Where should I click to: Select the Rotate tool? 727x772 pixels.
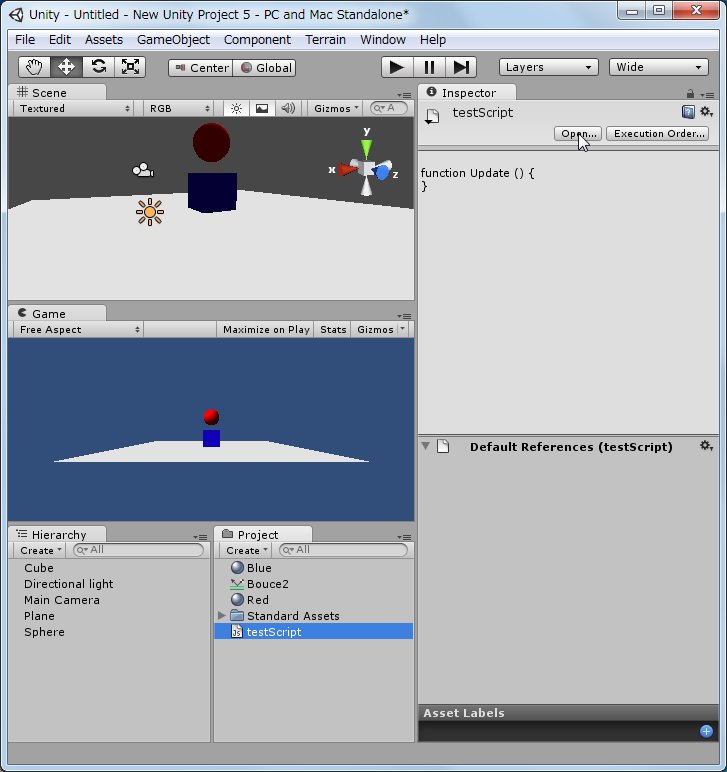[x=98, y=67]
